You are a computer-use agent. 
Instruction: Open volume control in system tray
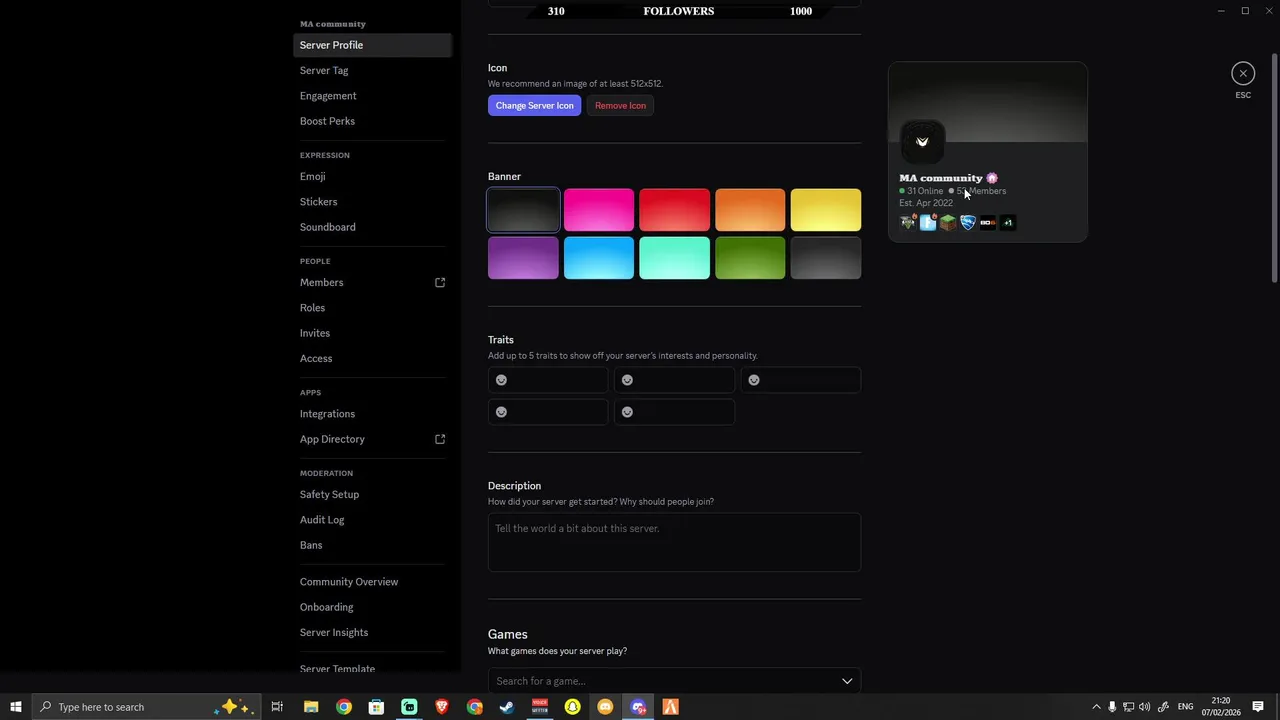tap(1144, 707)
